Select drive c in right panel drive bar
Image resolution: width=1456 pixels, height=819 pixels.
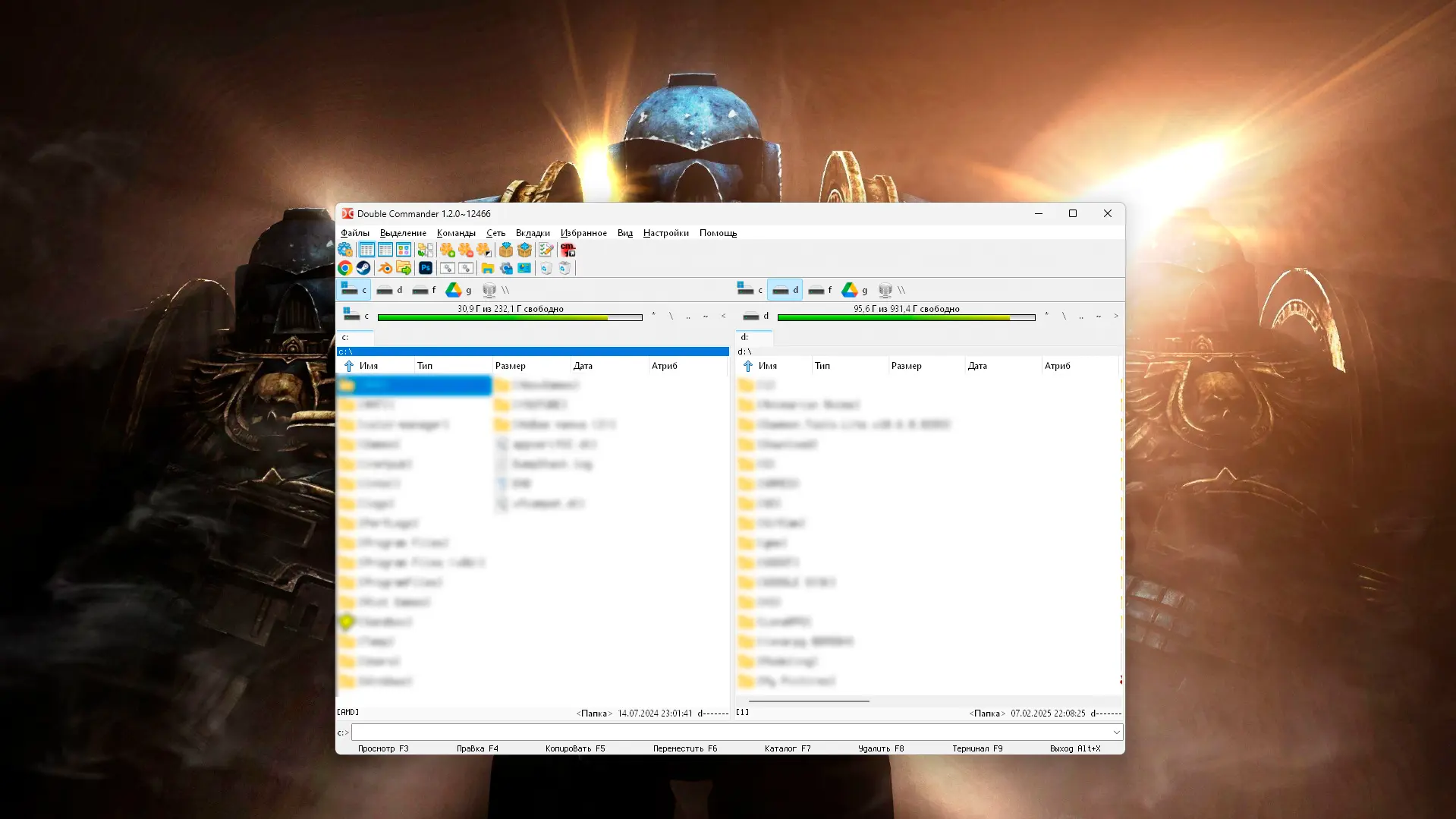(750, 290)
